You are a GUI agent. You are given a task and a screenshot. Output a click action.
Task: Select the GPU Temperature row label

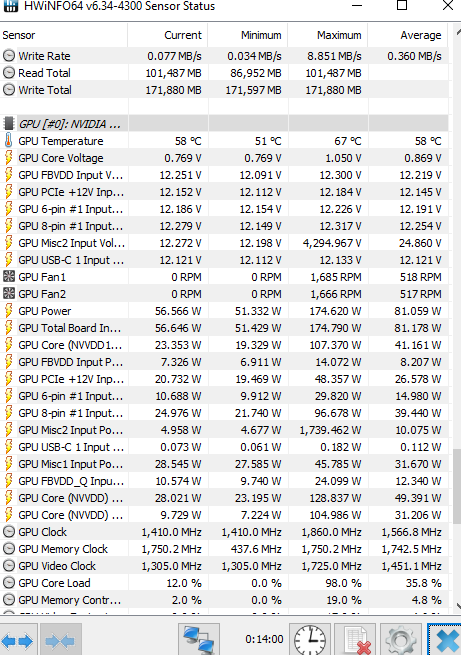[61, 141]
